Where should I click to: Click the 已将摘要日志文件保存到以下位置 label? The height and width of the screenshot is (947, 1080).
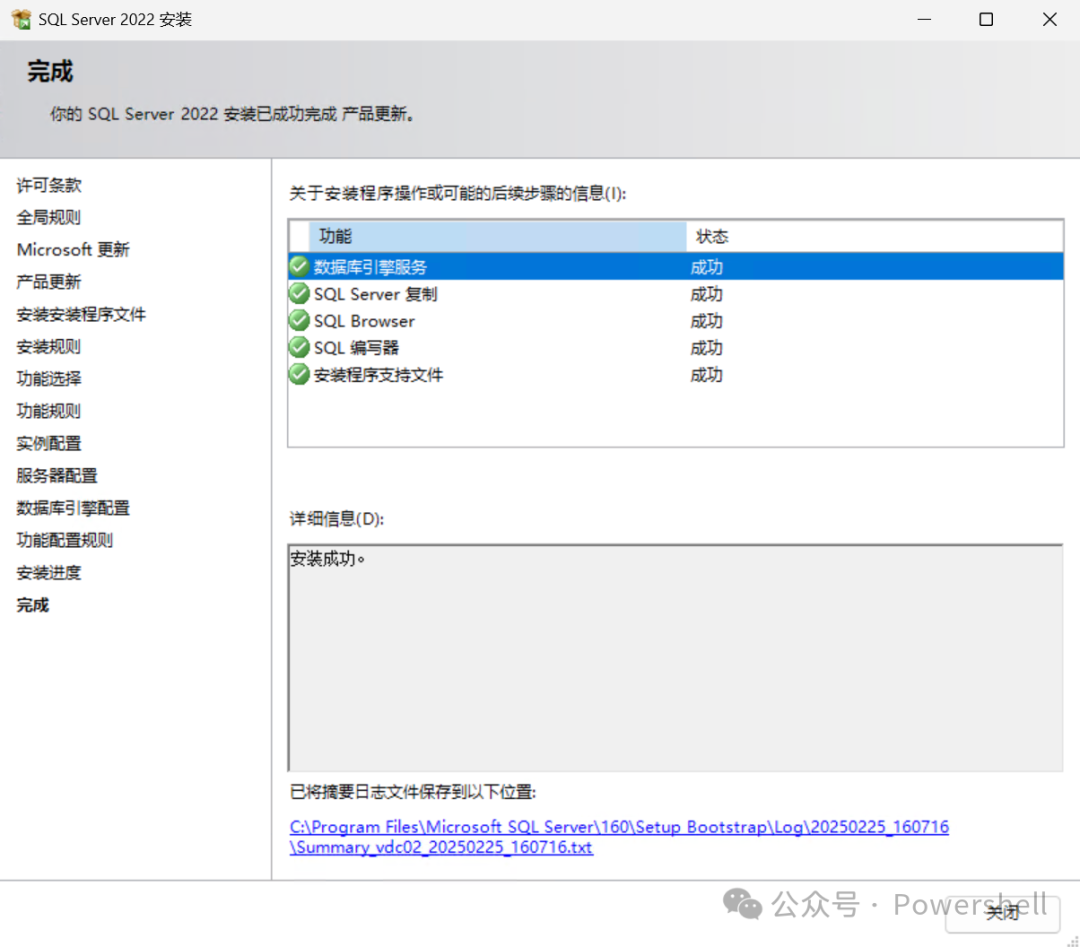(x=413, y=792)
